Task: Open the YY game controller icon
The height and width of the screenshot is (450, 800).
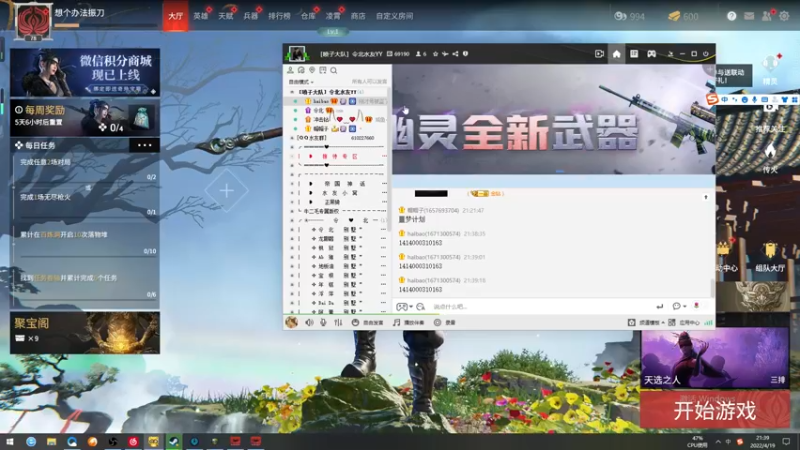Action: click(x=652, y=54)
